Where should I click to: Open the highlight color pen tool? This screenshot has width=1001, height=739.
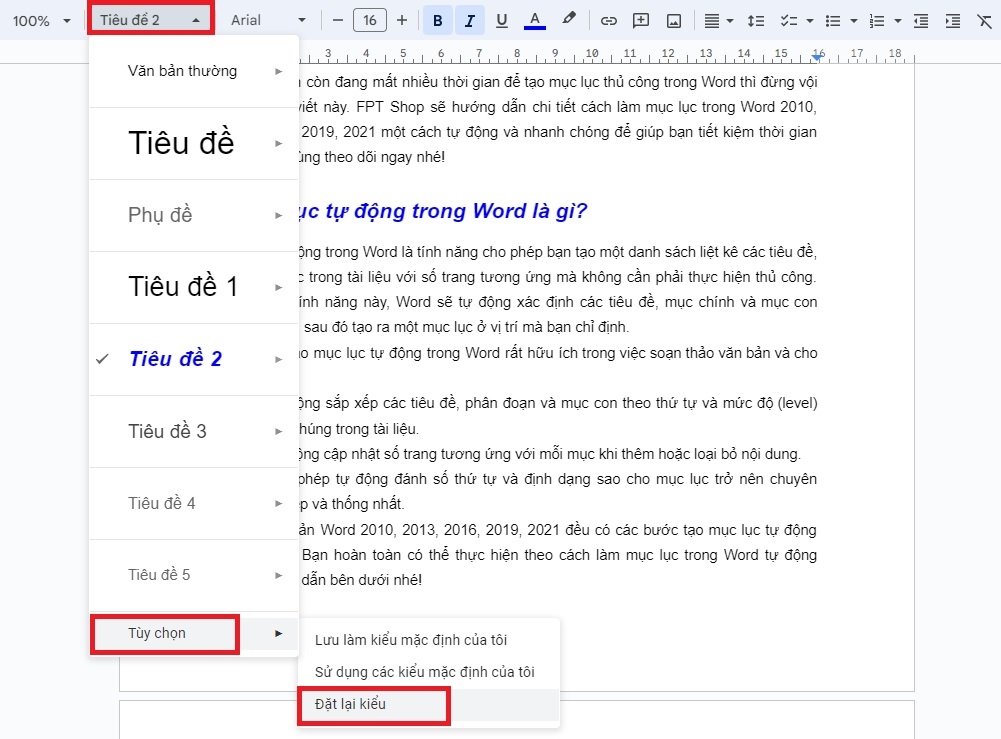(568, 19)
